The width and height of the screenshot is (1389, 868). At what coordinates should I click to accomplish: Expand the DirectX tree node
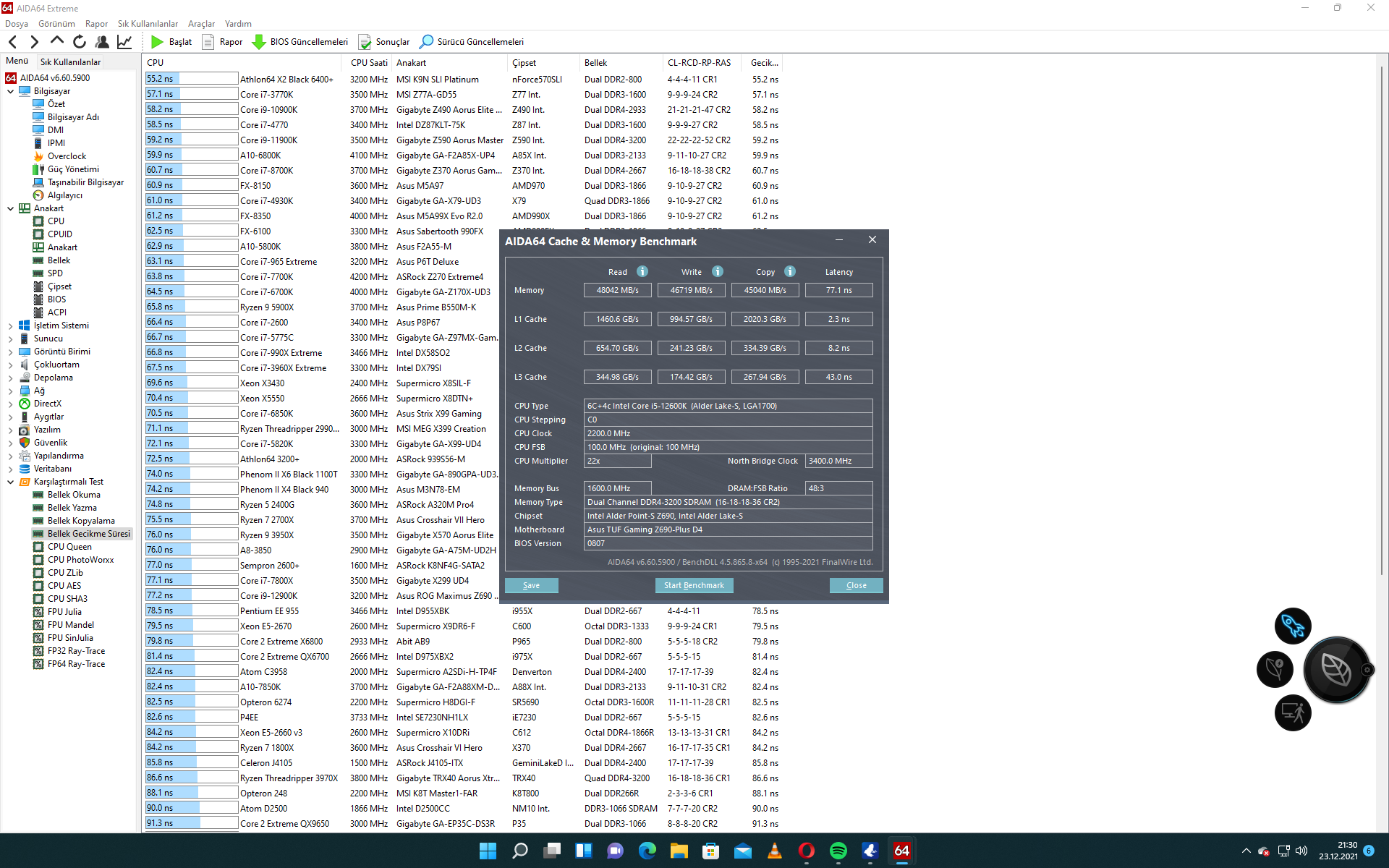tap(10, 404)
